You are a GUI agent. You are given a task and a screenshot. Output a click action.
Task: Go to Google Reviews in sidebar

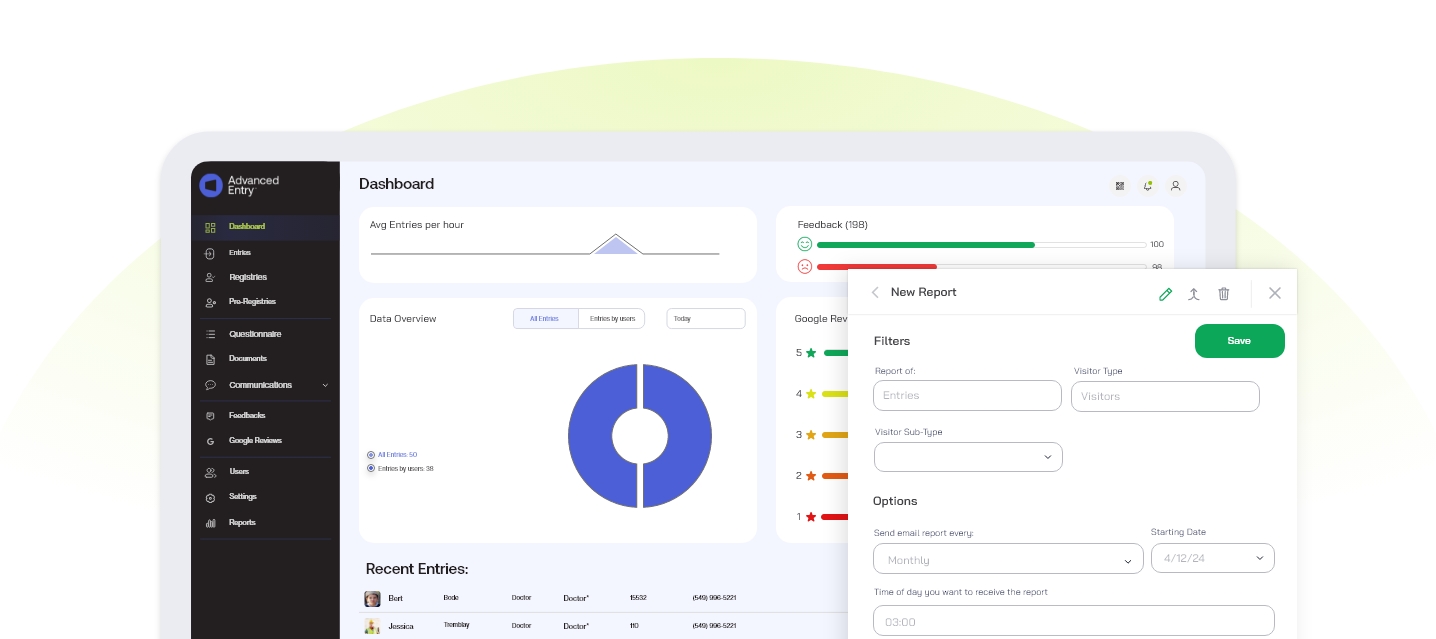pyautogui.click(x=255, y=441)
